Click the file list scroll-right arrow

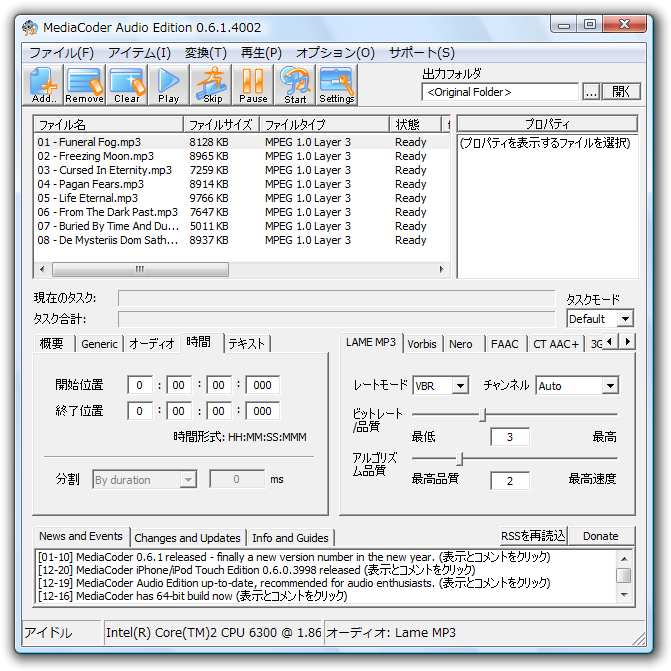(442, 269)
